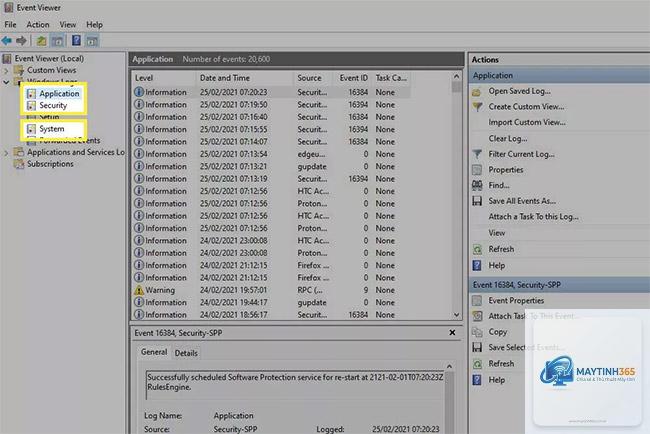Sort by the Source column header

click(313, 78)
